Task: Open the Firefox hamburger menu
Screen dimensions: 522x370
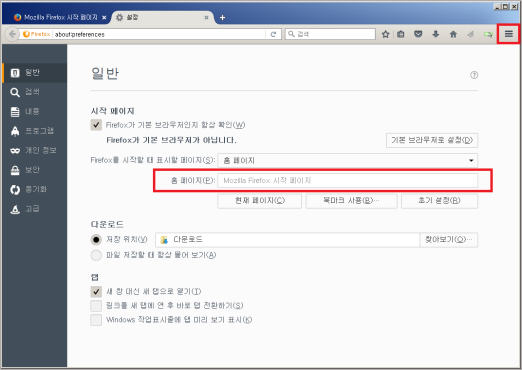Action: click(x=508, y=34)
